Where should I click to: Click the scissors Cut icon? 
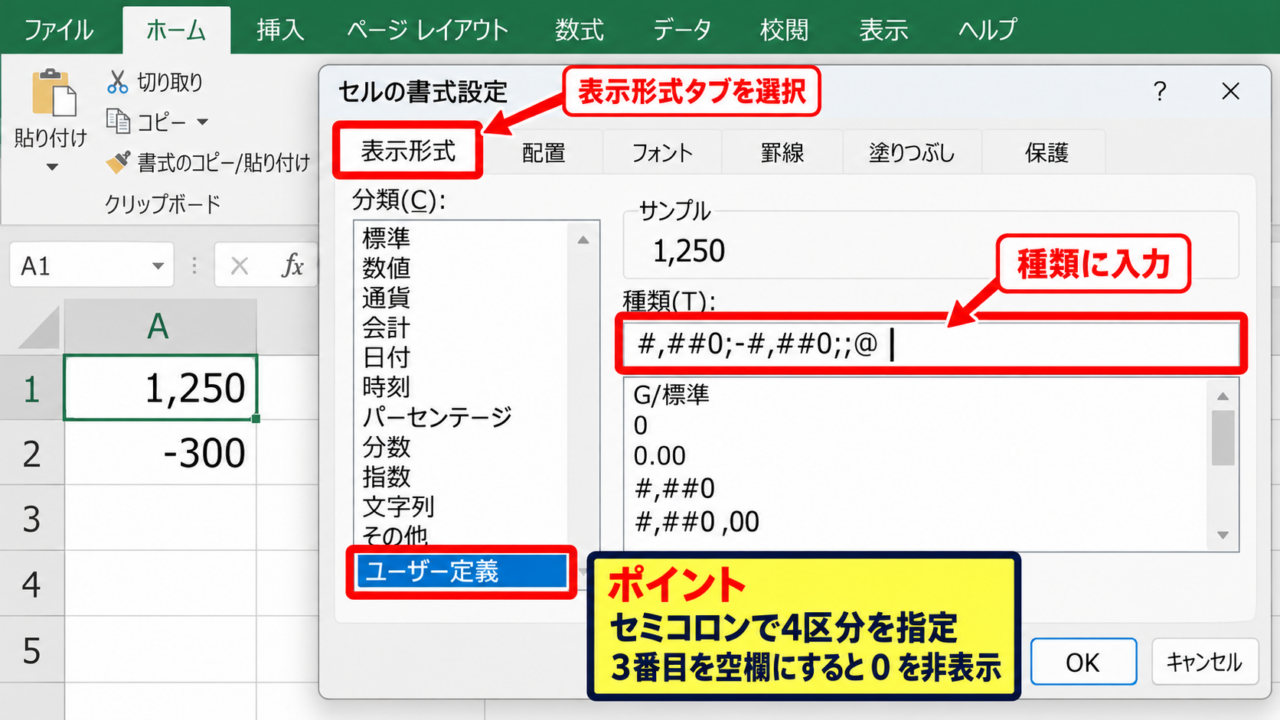118,82
